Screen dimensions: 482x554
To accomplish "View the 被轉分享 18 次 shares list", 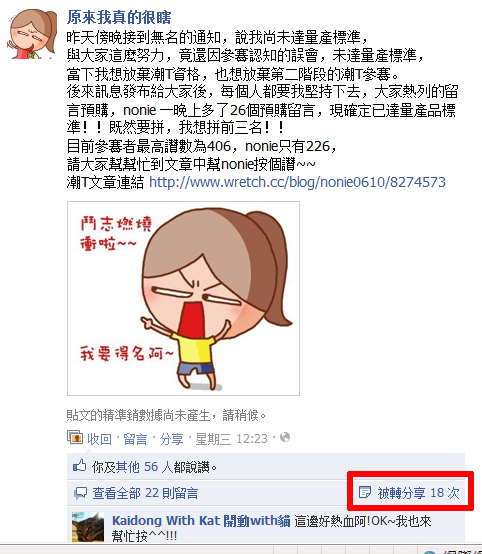I will tap(418, 493).
